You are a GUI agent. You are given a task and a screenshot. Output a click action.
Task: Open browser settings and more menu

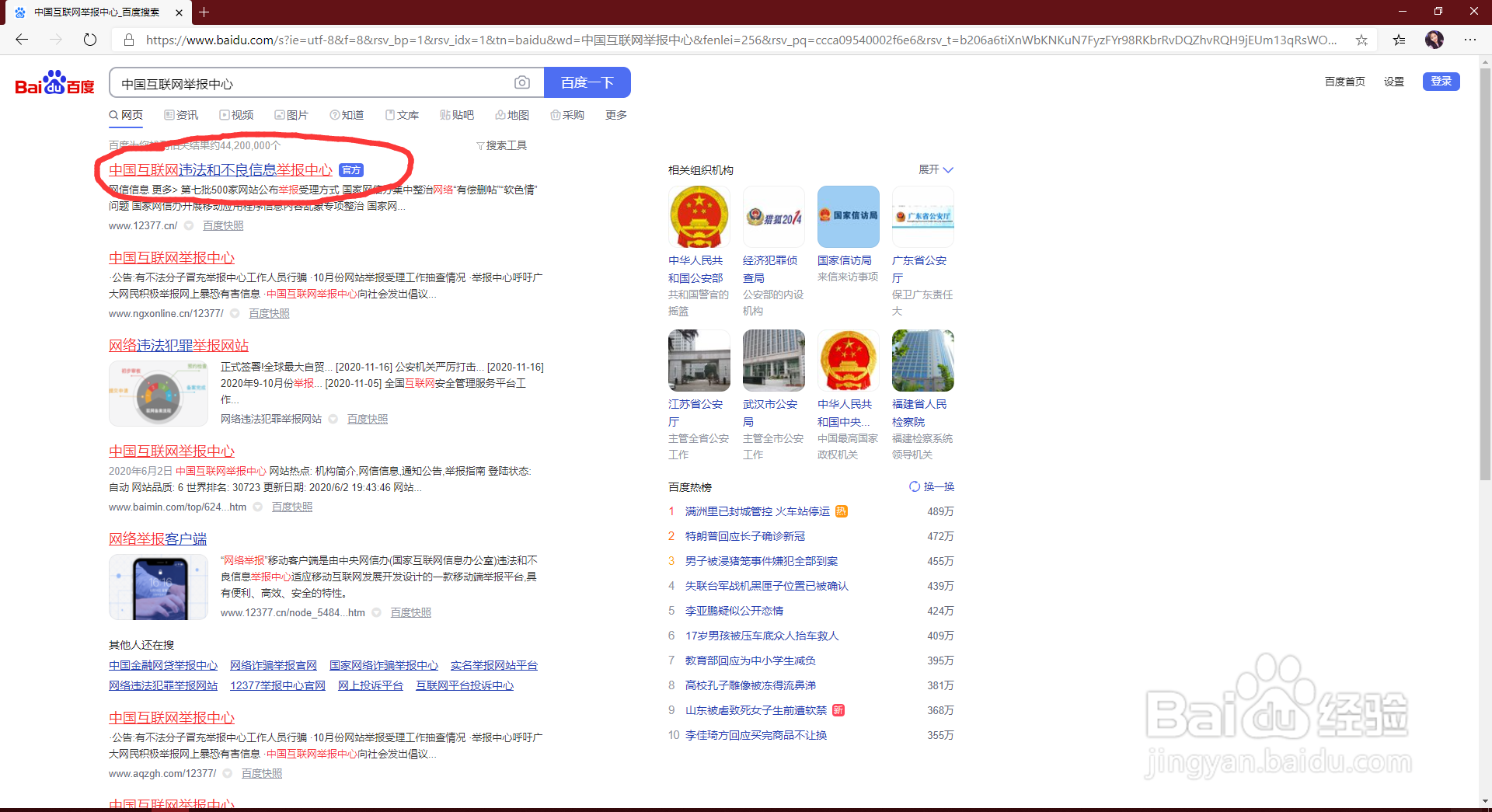tap(1470, 40)
